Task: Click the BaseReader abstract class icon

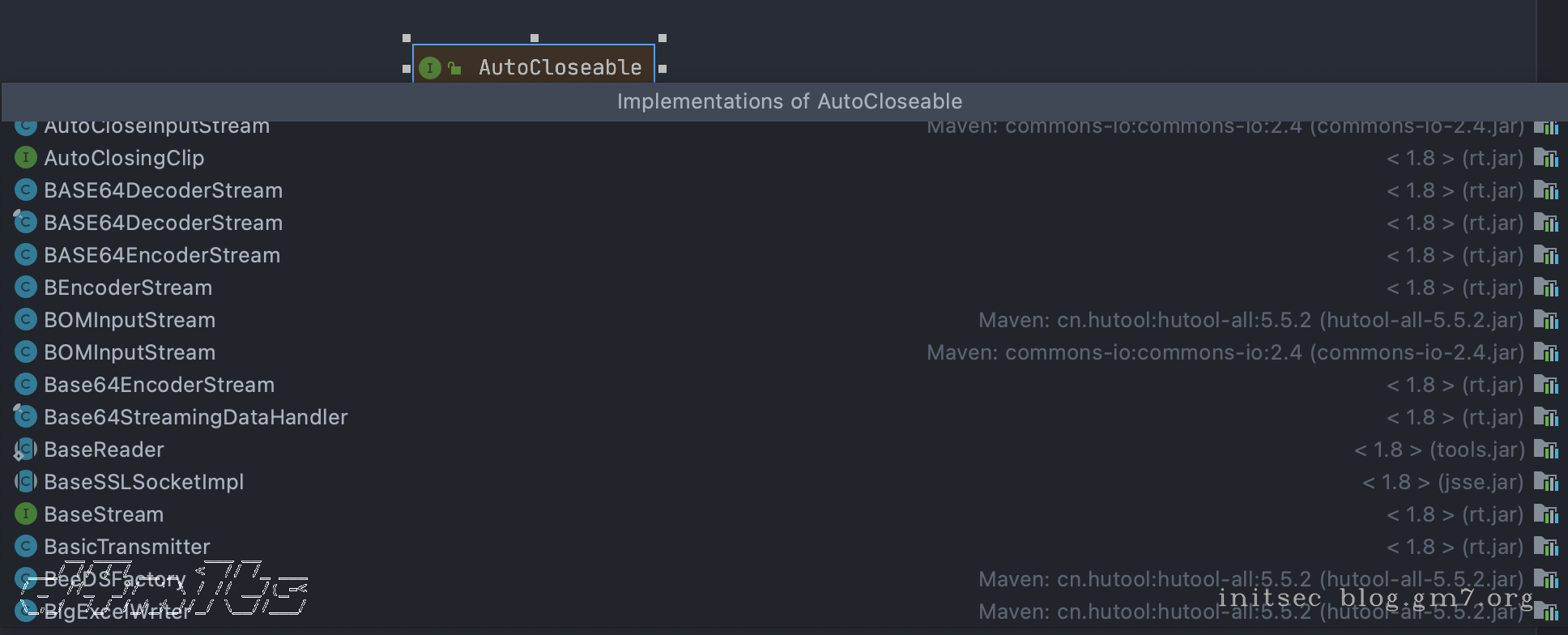Action: [x=26, y=450]
